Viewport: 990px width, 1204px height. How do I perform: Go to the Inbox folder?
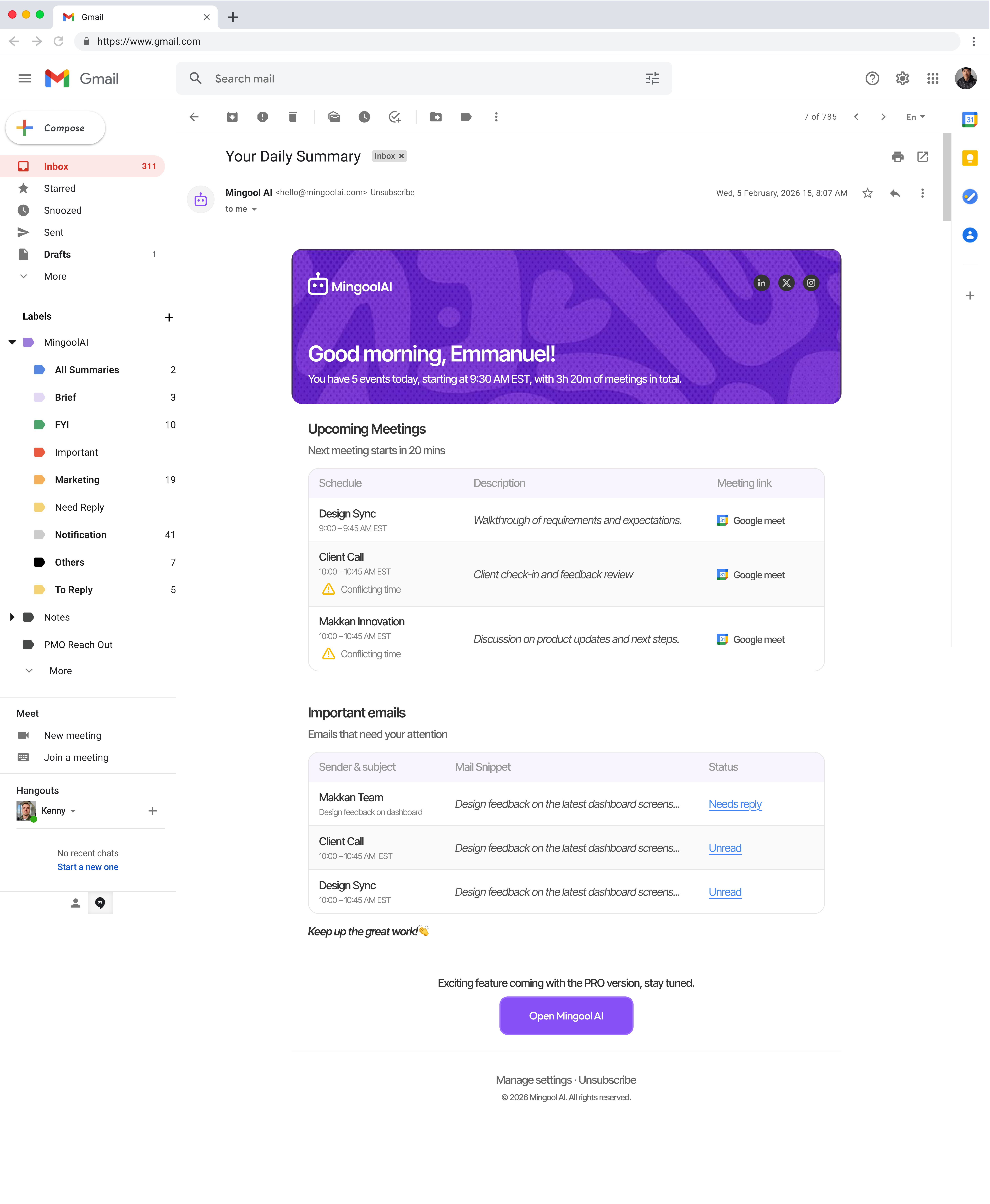(x=83, y=166)
